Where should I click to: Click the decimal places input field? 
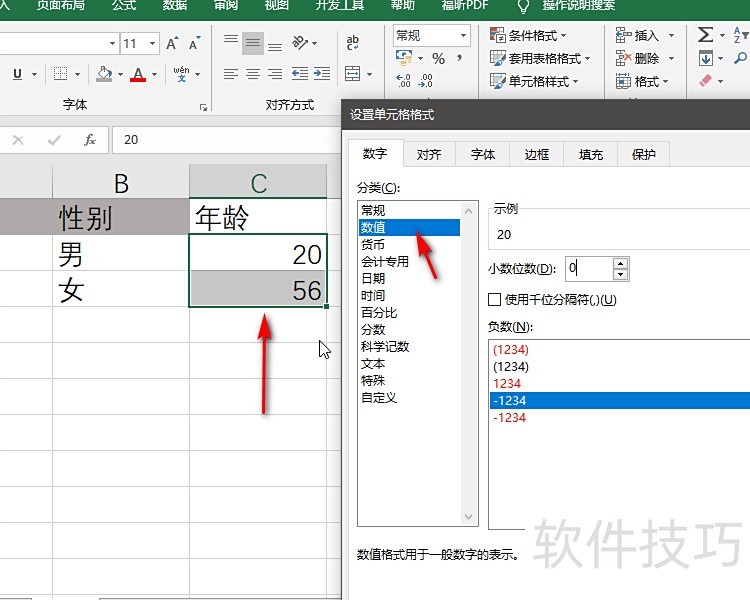click(x=589, y=268)
